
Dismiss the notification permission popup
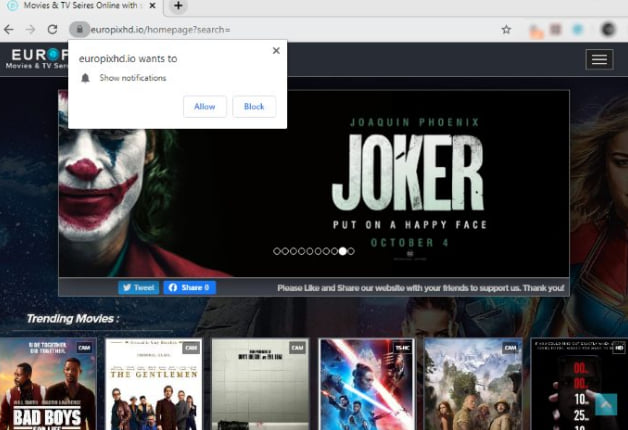pos(276,50)
